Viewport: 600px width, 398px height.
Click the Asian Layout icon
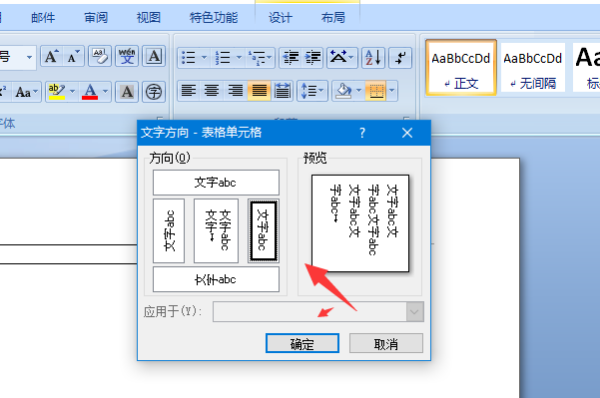[338, 58]
